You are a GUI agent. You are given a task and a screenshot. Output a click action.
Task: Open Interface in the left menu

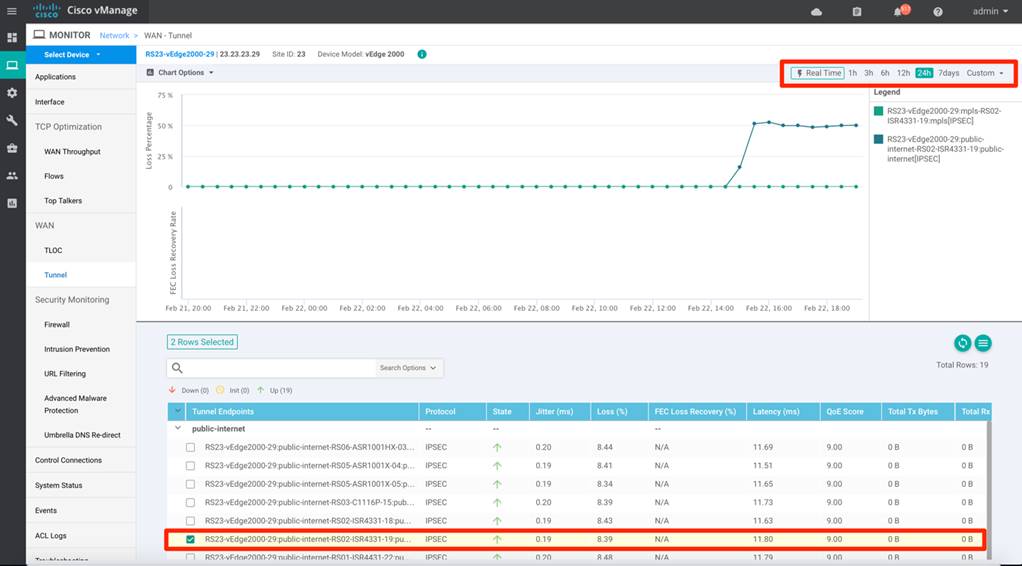[x=50, y=102]
